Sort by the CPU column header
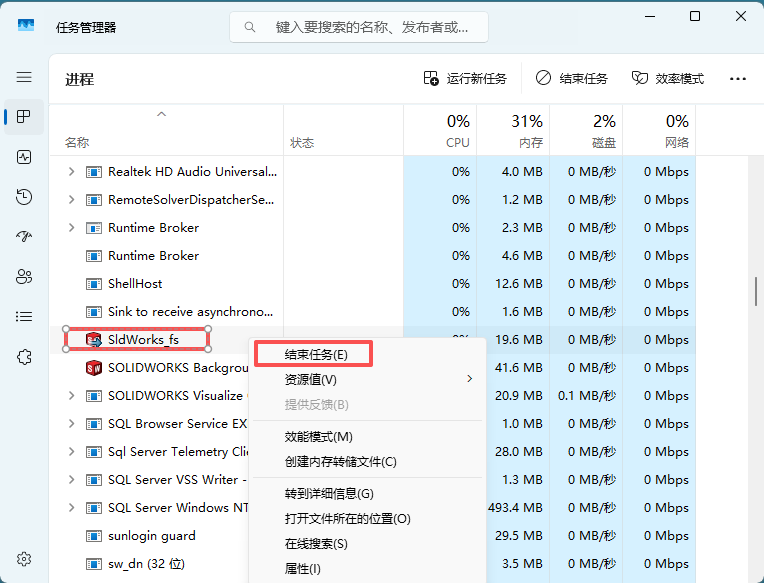Image resolution: width=764 pixels, height=583 pixels. (x=440, y=130)
